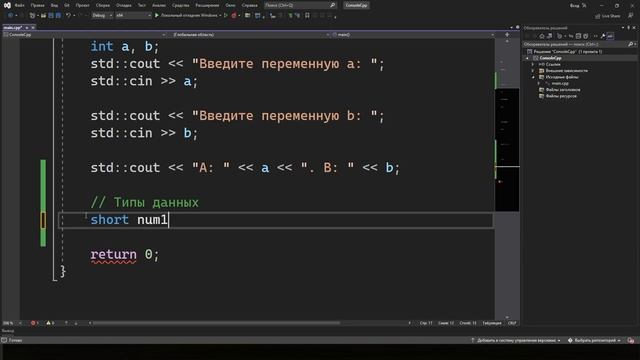The width and height of the screenshot is (640, 360).
Task: Start the local Windows debugger
Action: pos(188,16)
